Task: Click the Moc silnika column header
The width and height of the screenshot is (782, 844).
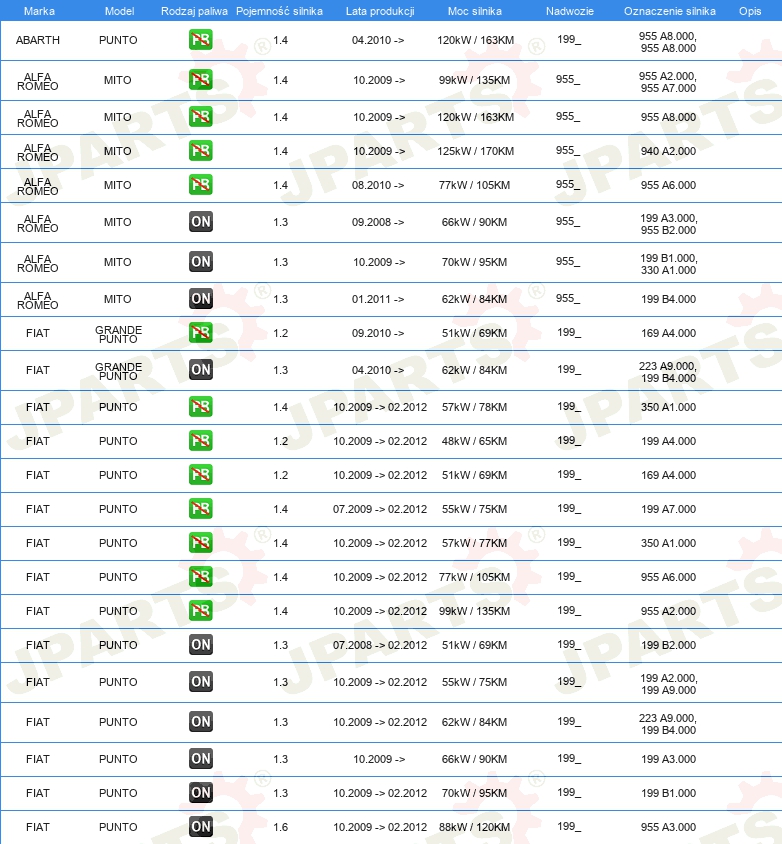Action: 475,11
